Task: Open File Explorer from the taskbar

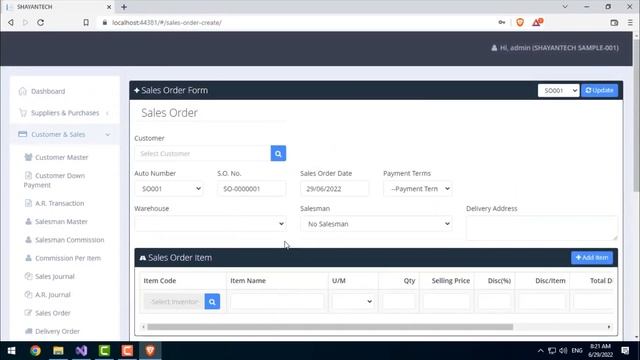Action: (58, 351)
